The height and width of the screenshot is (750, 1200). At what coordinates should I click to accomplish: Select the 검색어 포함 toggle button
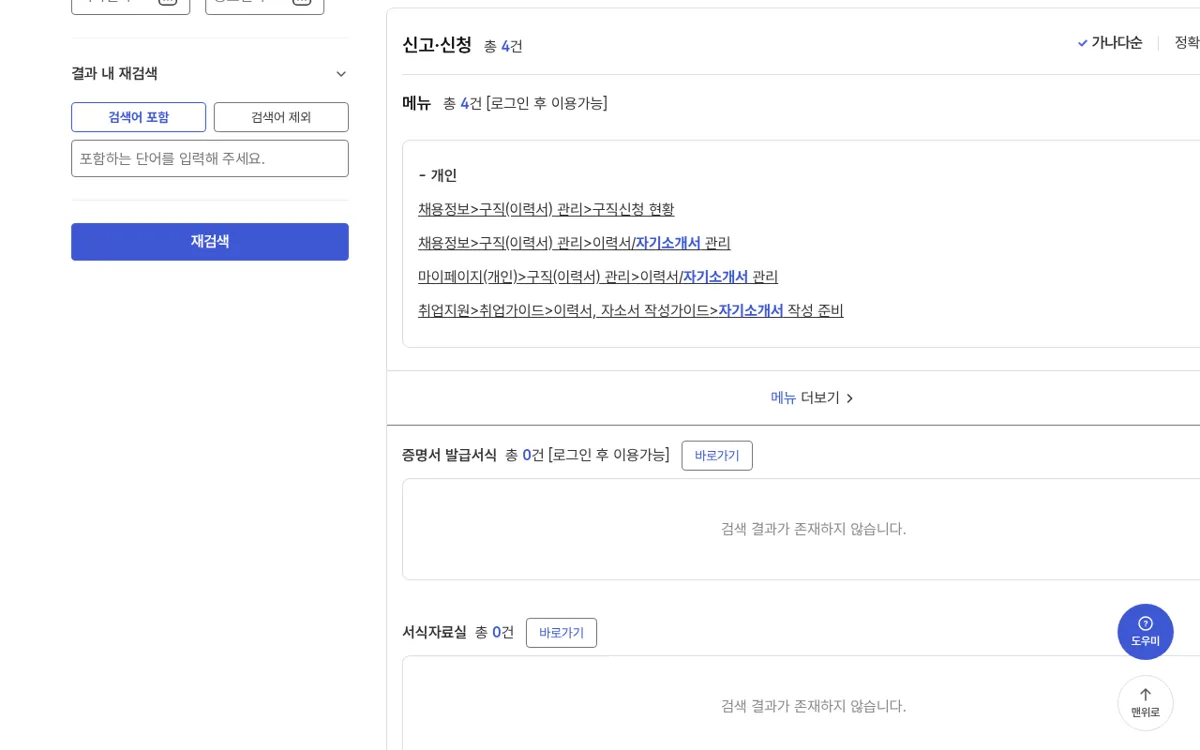(x=138, y=117)
